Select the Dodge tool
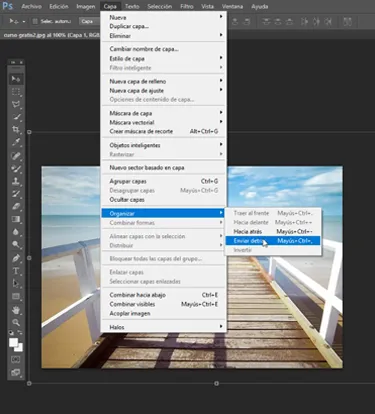 (16, 244)
